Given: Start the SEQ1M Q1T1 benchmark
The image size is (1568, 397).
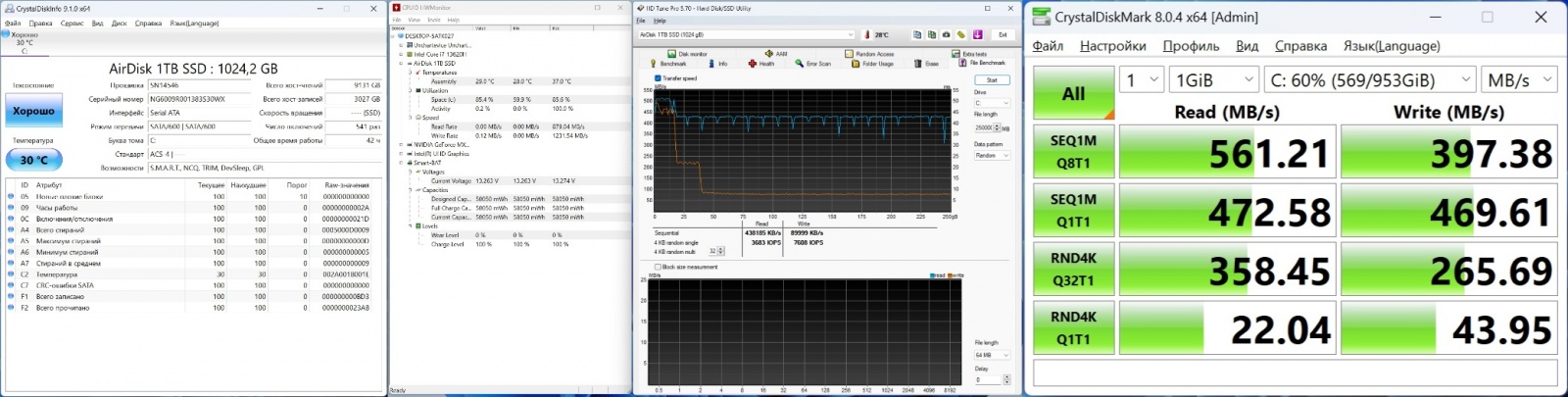Looking at the screenshot, I should [1073, 211].
